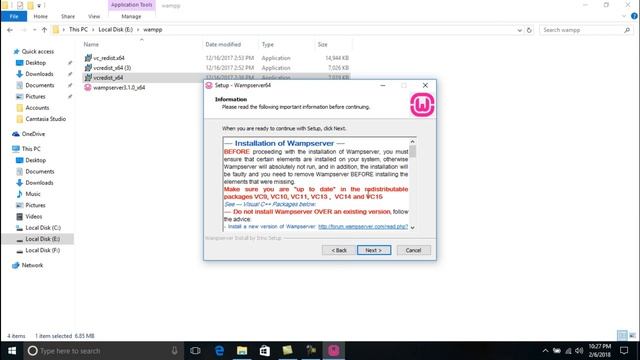Sort by Date modified column header
Screen dimensions: 640x360
pos(223,44)
